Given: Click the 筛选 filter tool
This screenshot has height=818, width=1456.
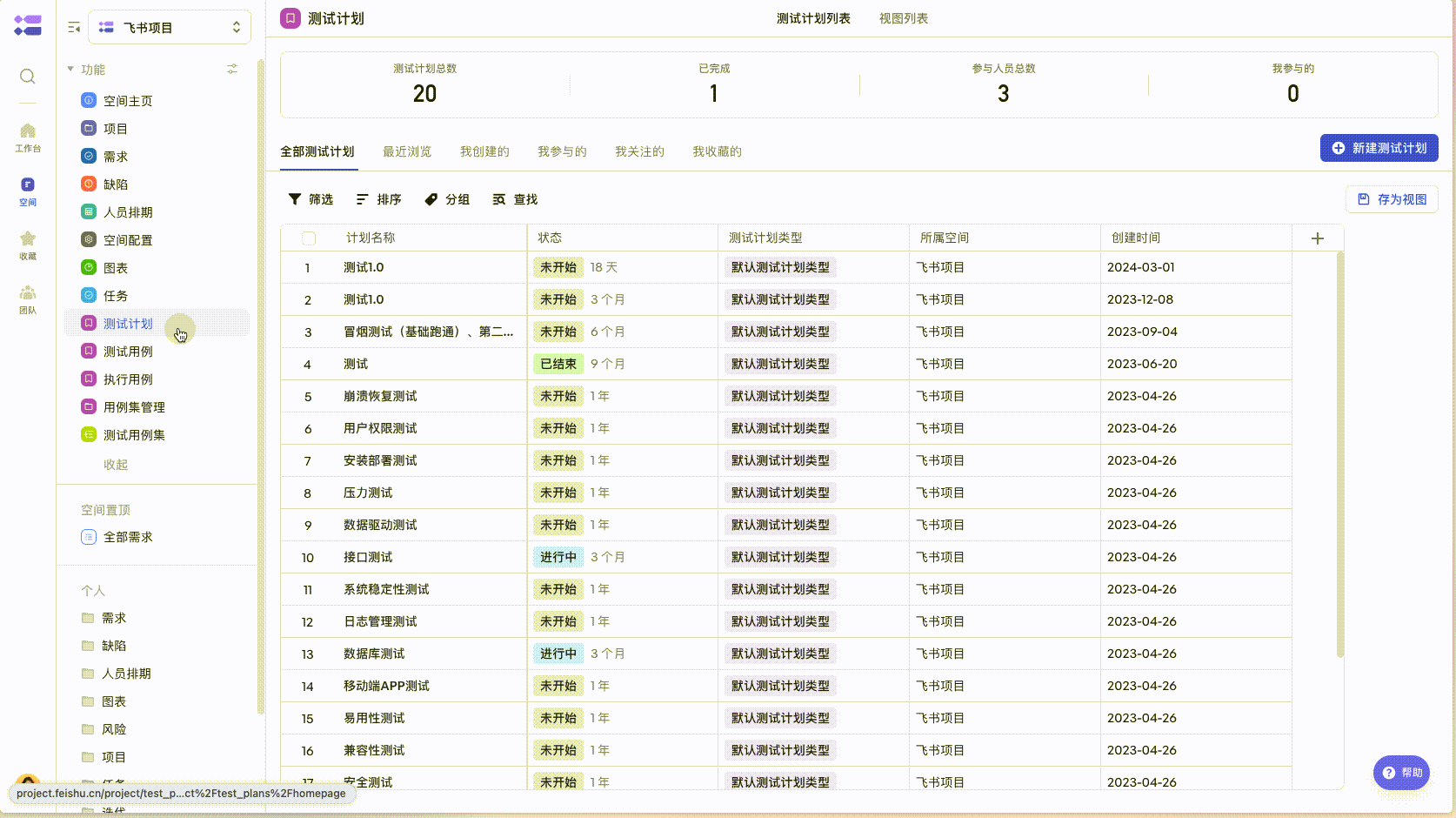Looking at the screenshot, I should coord(311,199).
